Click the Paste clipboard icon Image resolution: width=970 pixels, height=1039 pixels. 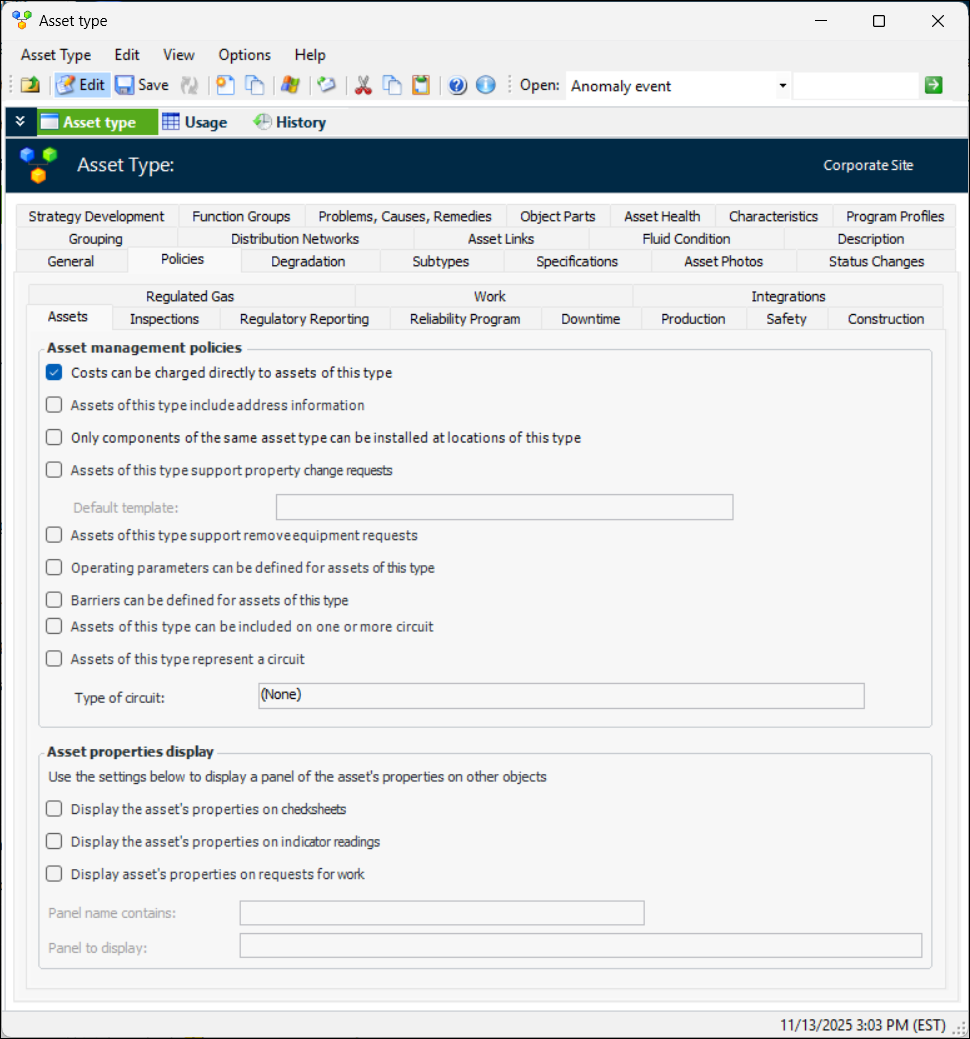tap(421, 85)
